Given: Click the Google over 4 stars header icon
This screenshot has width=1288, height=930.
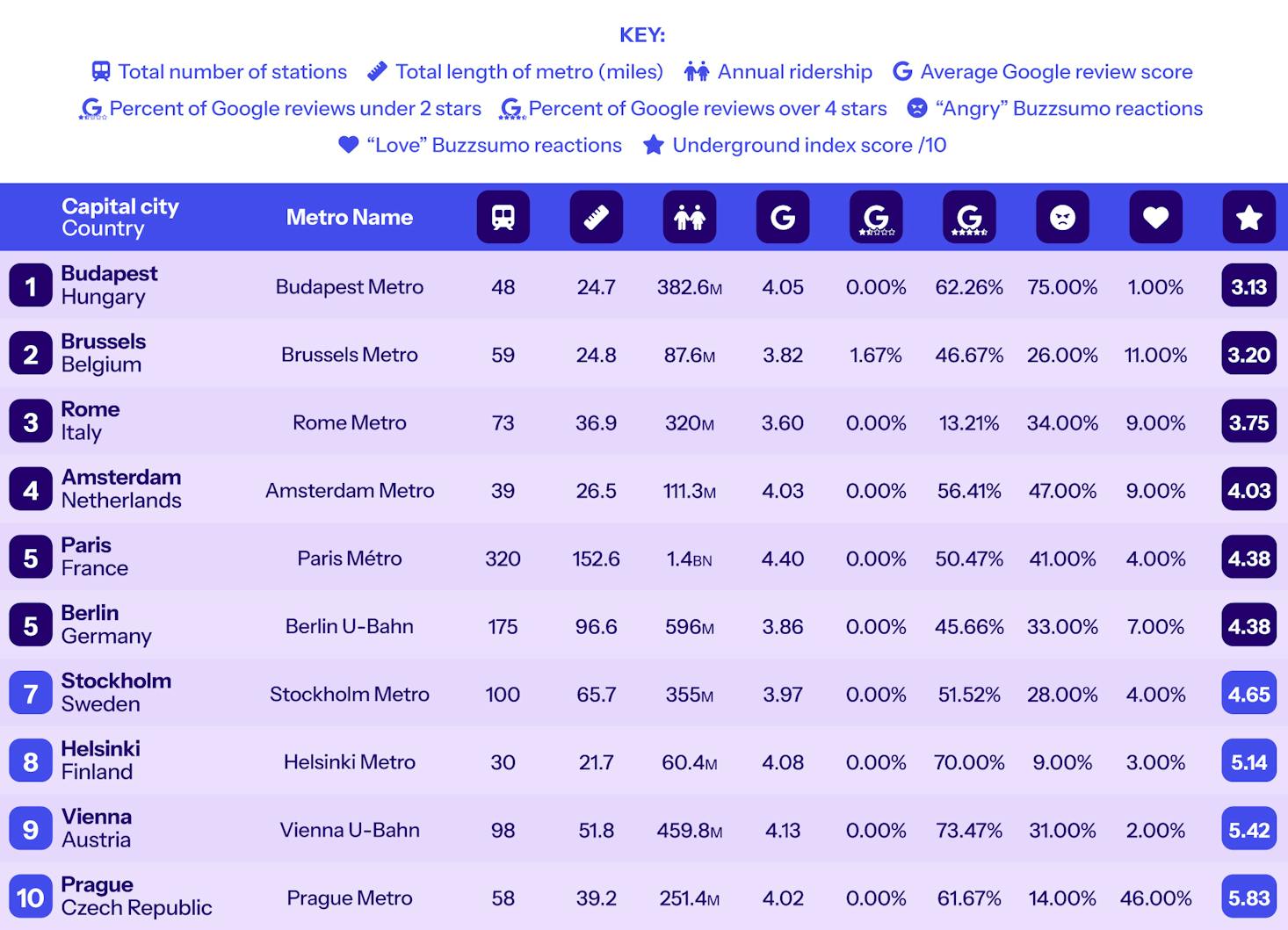Looking at the screenshot, I should click(969, 217).
